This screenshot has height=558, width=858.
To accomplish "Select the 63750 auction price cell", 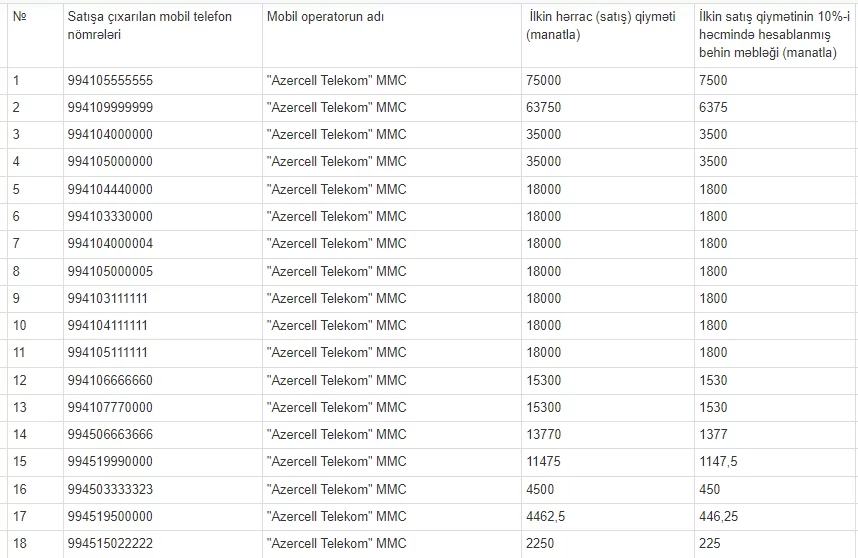I will coord(545,107).
